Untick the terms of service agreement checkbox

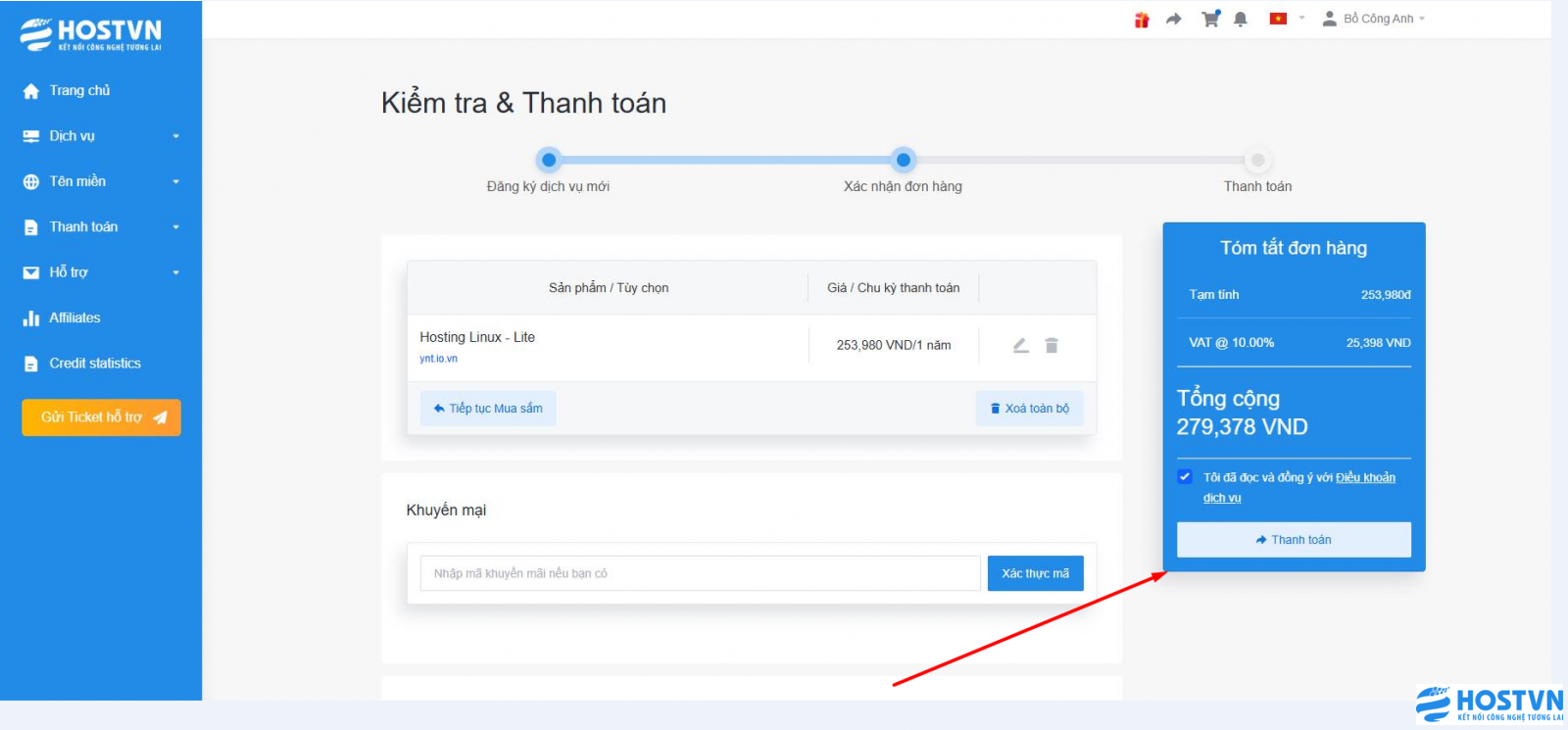(x=1185, y=477)
